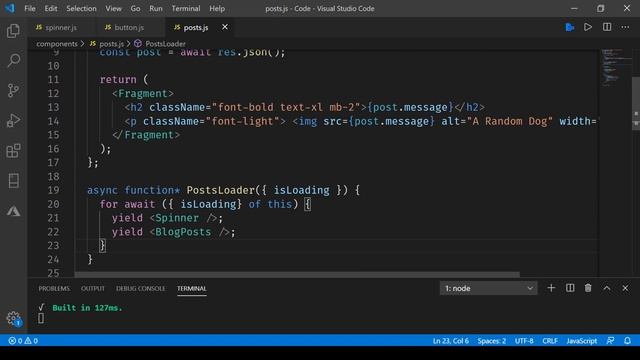Open the Help menu
The width and height of the screenshot is (640, 360).
pos(217,8)
